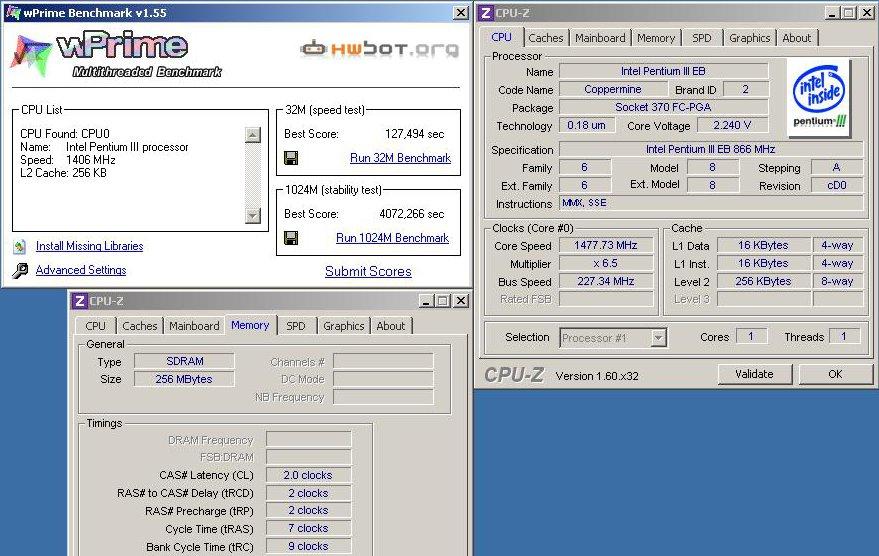
Task: Click the CPU List scroll down arrow
Action: click(253, 215)
